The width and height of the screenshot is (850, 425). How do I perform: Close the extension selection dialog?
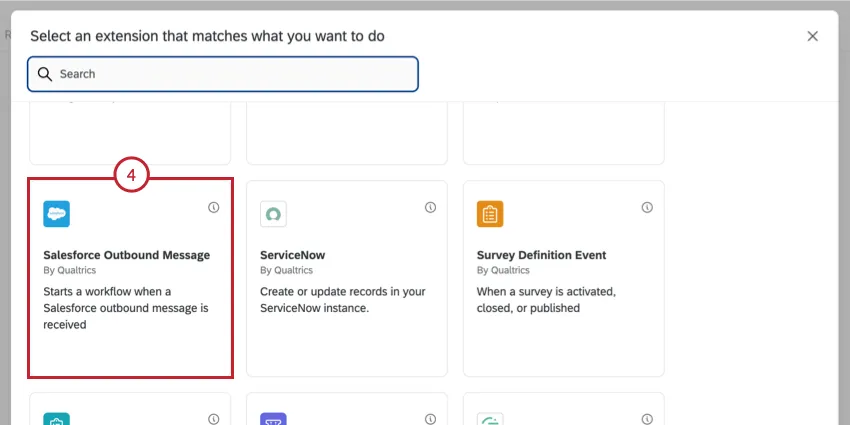(812, 36)
